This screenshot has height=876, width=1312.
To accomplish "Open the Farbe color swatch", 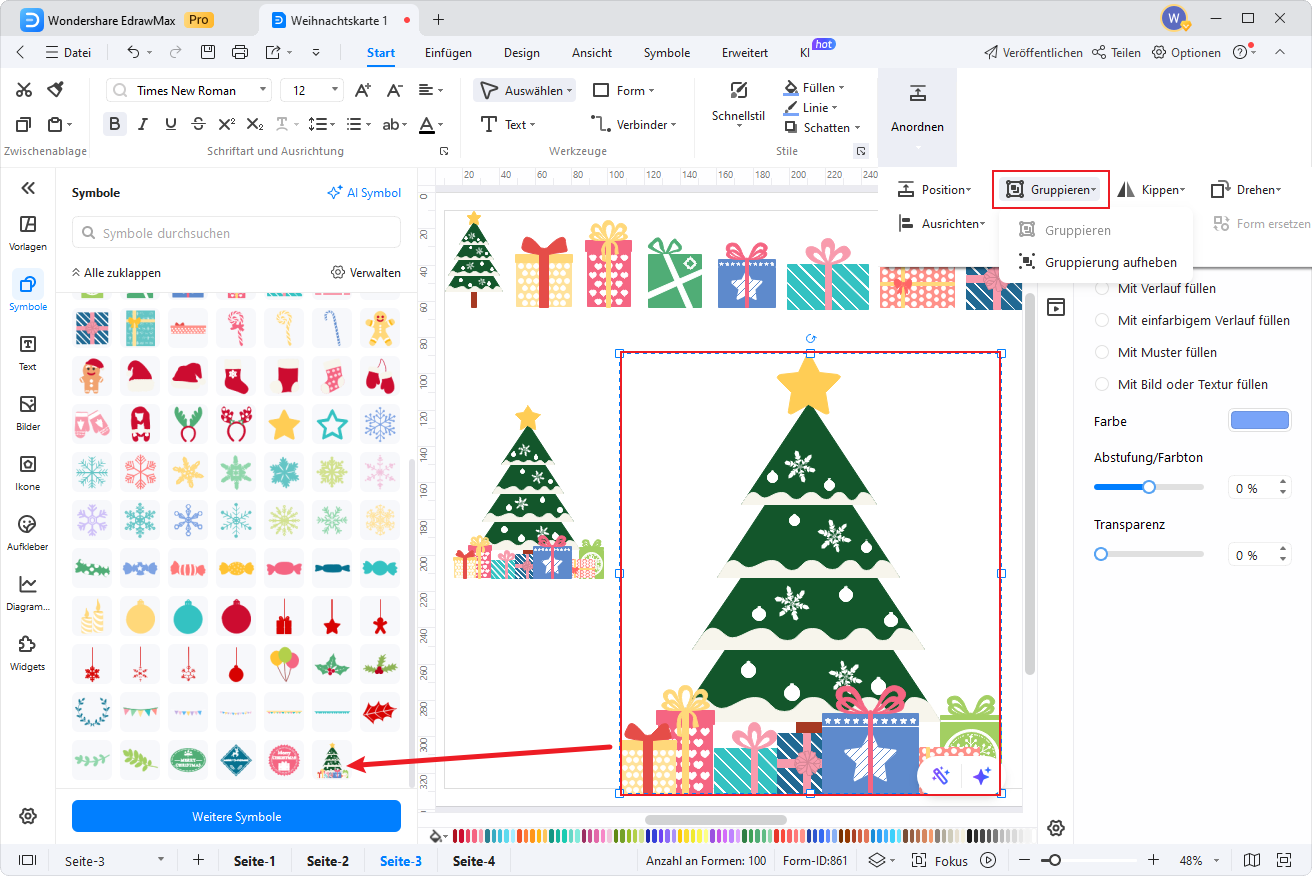I will pyautogui.click(x=1259, y=420).
